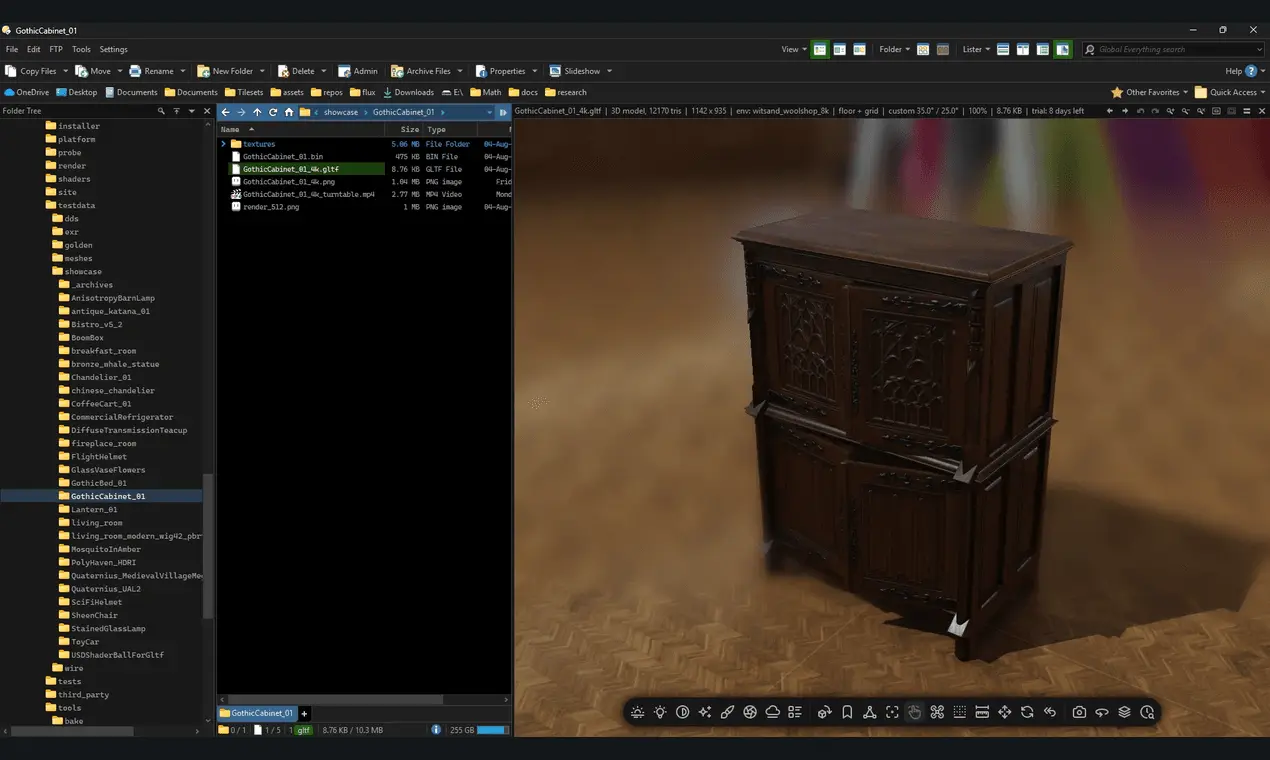1270x760 pixels.
Task: Toggle the second Lister layout button
Action: 1023,49
